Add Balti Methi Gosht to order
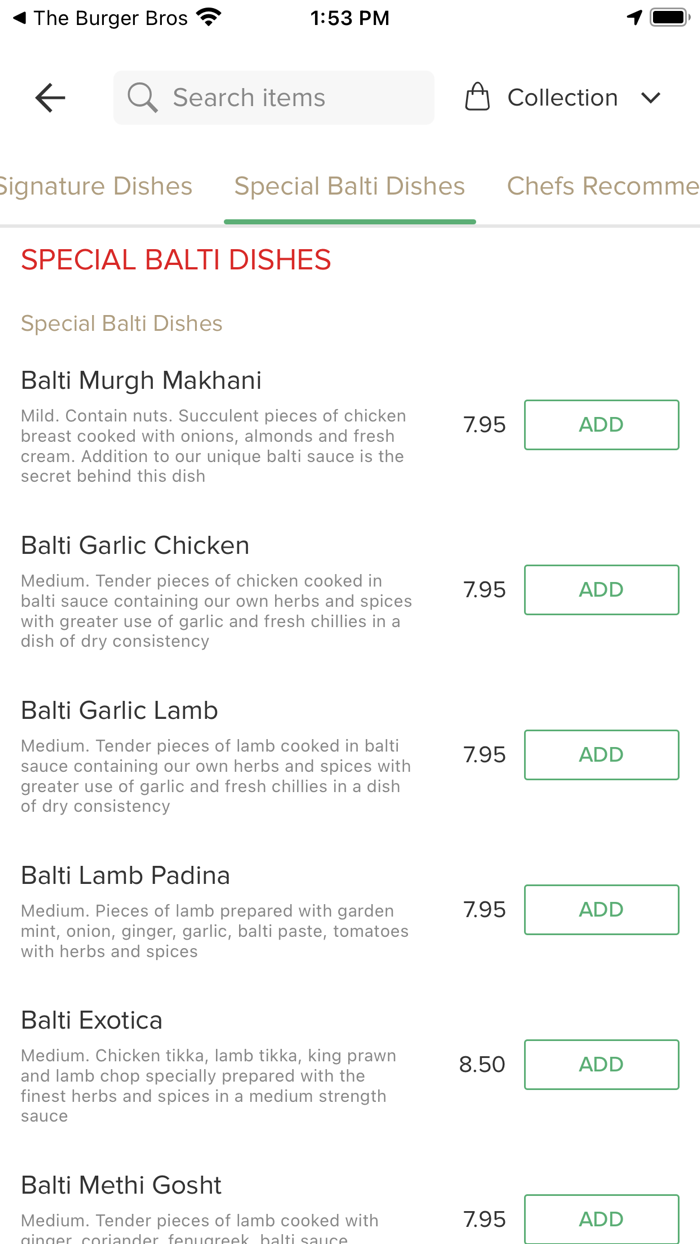The image size is (700, 1244). click(x=601, y=1219)
